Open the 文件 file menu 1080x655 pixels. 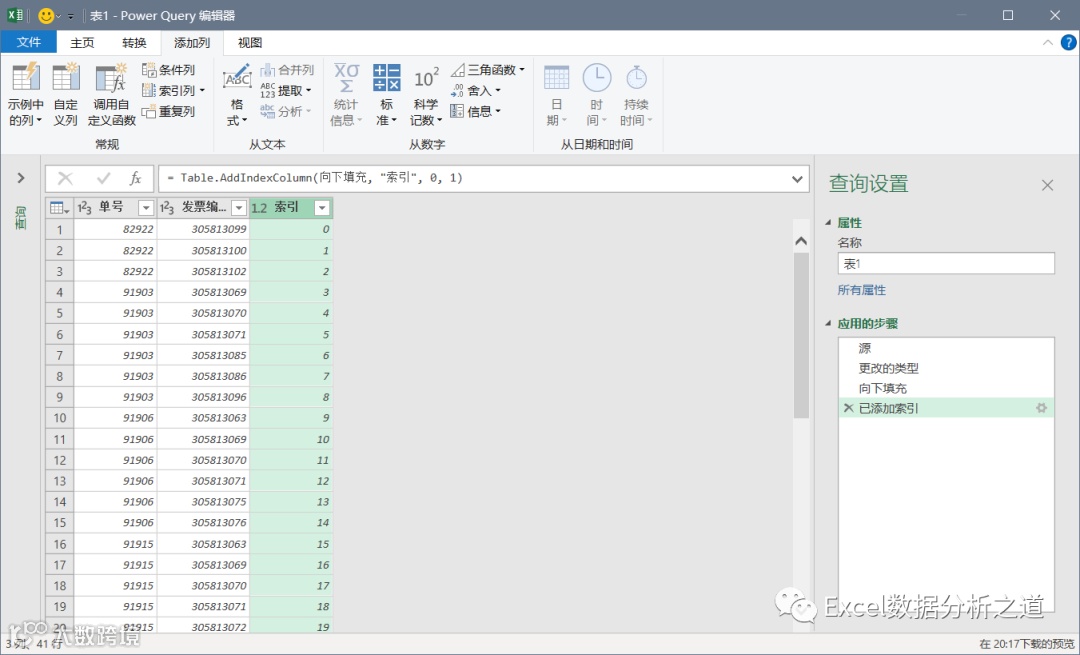pos(28,43)
